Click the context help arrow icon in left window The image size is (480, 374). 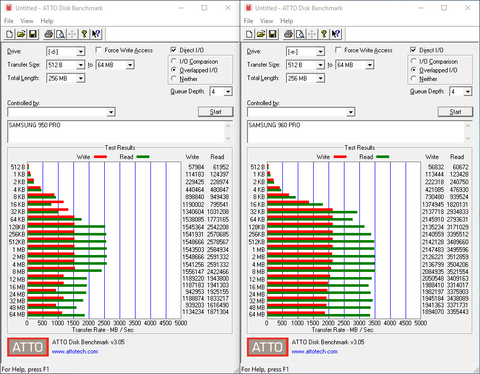pyautogui.click(x=96, y=34)
